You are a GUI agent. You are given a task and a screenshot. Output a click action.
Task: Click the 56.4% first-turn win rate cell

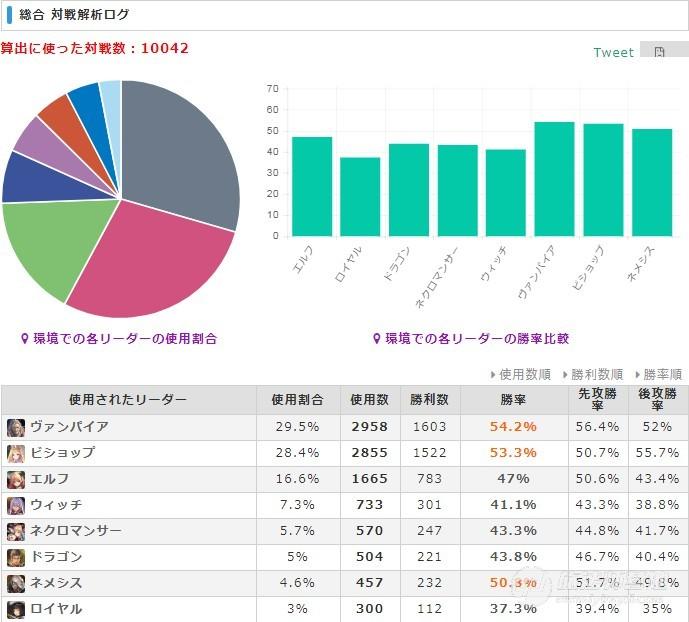click(x=598, y=427)
